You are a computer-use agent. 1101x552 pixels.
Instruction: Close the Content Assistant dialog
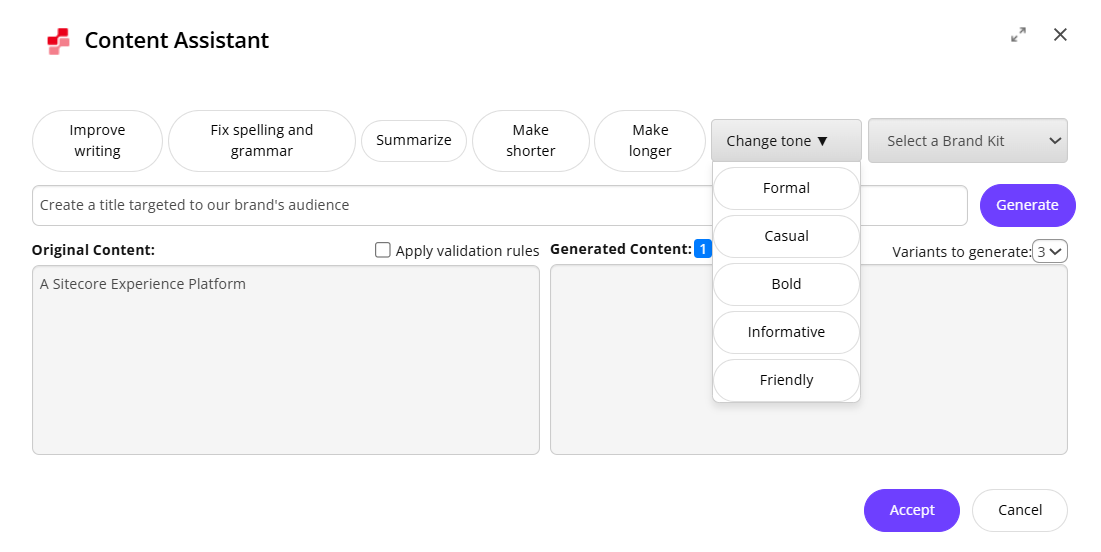[1060, 34]
